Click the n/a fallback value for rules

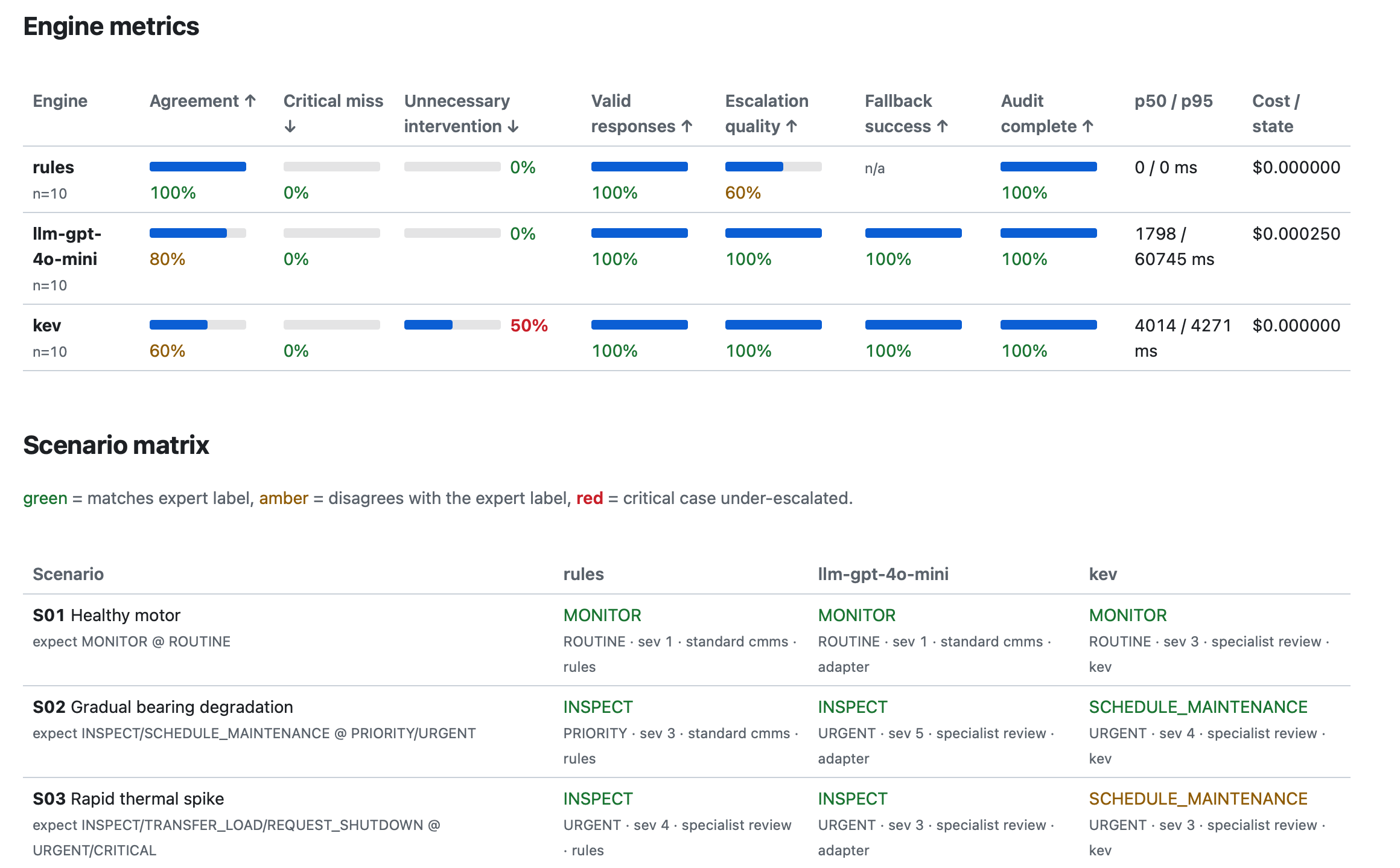[x=874, y=168]
